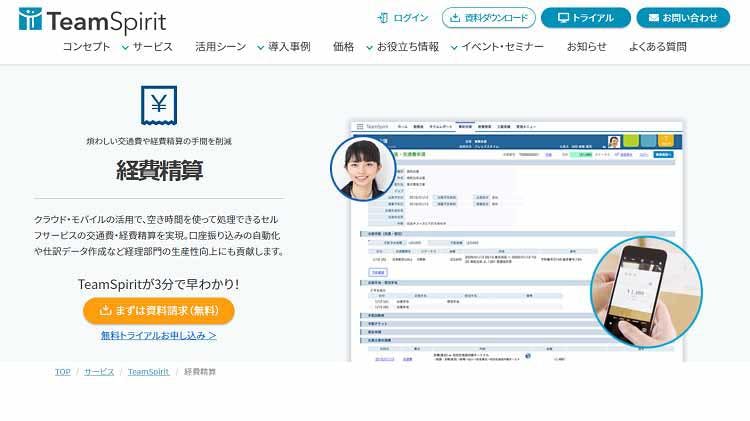The width and height of the screenshot is (750, 421).
Task: Click TOP in the breadcrumb
Action: tap(63, 372)
